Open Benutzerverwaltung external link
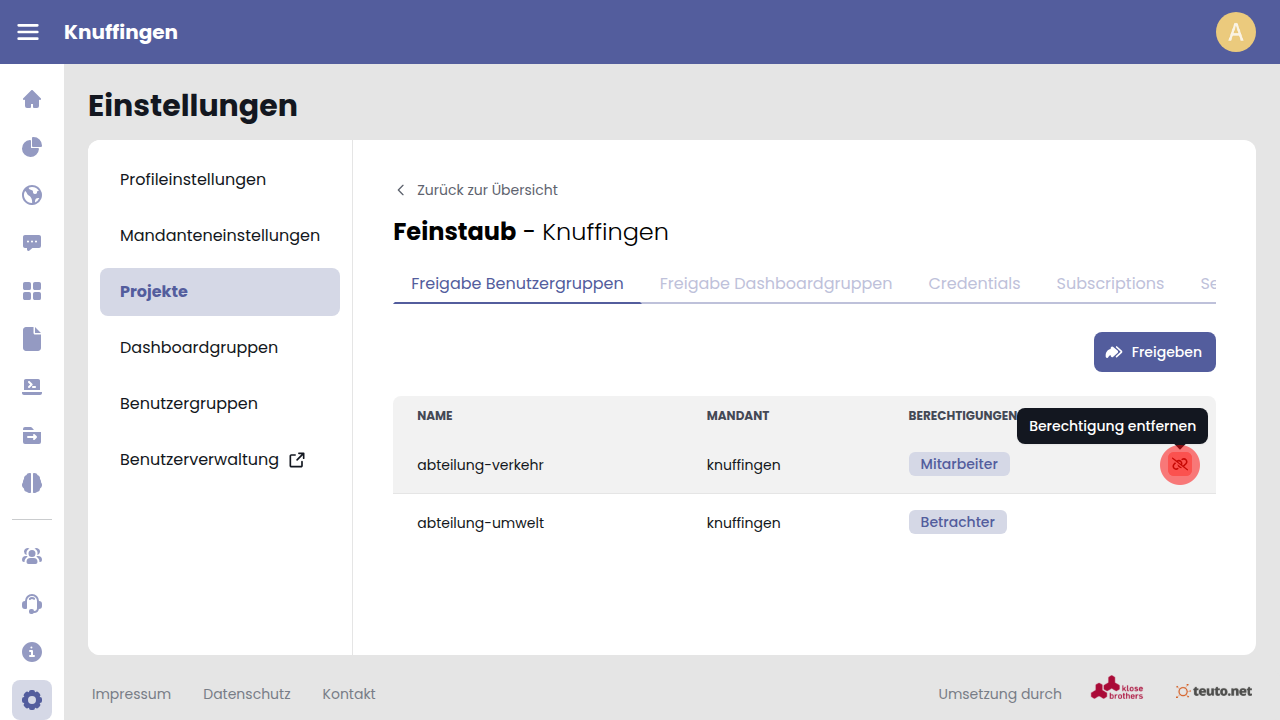This screenshot has width=1280, height=720. [x=212, y=460]
